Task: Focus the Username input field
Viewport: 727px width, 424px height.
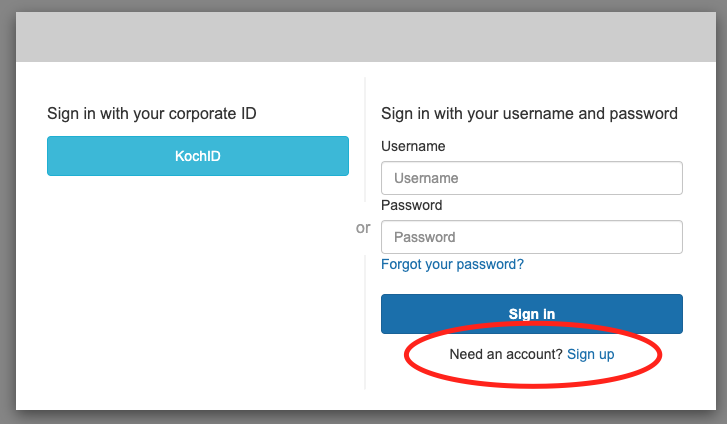Action: (531, 178)
